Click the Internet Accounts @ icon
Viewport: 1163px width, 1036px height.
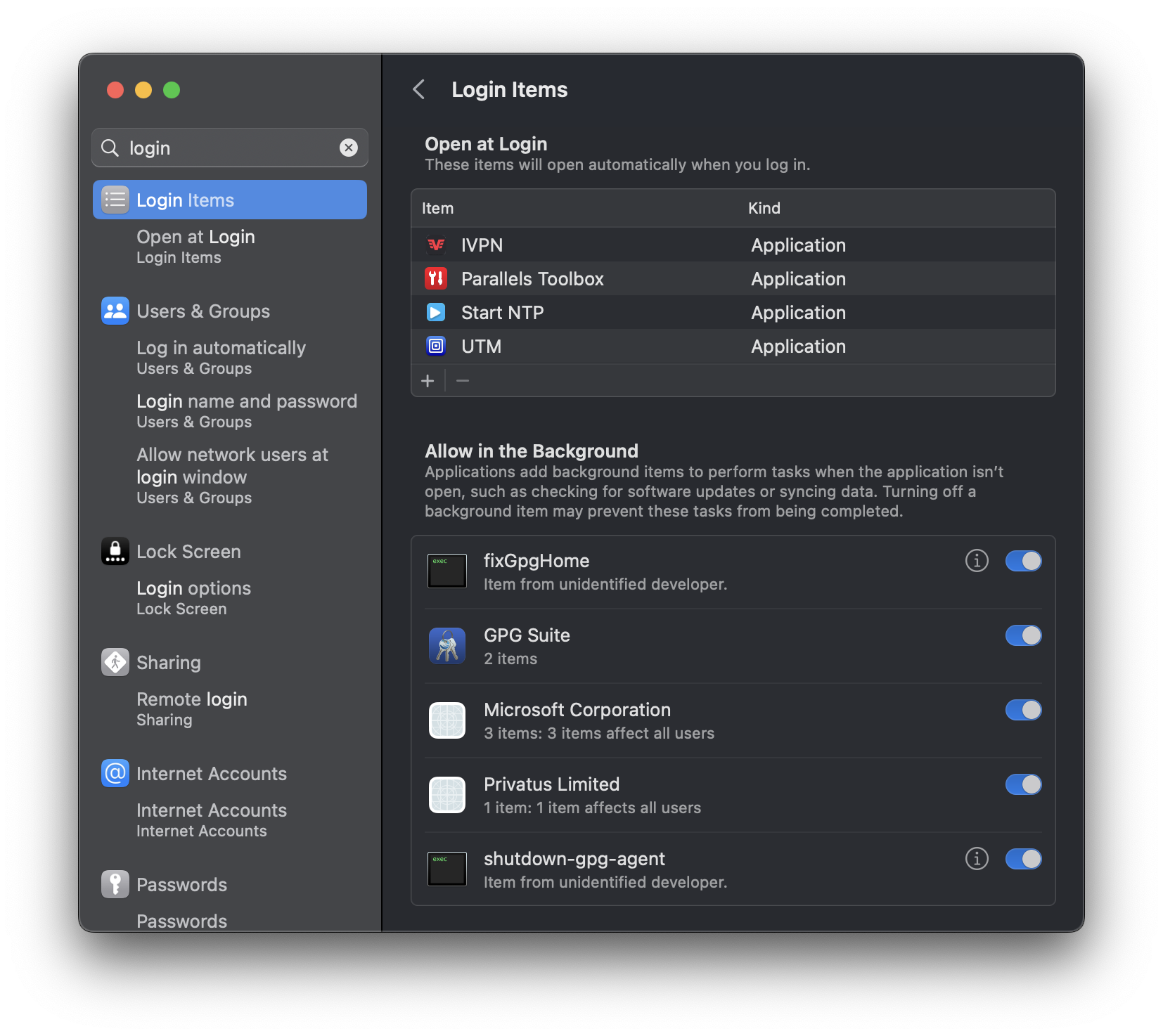(115, 773)
